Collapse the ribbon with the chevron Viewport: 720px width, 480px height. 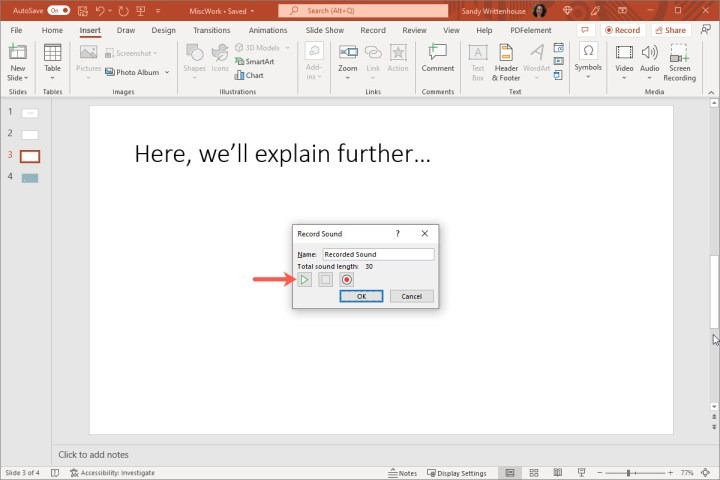(x=711, y=92)
